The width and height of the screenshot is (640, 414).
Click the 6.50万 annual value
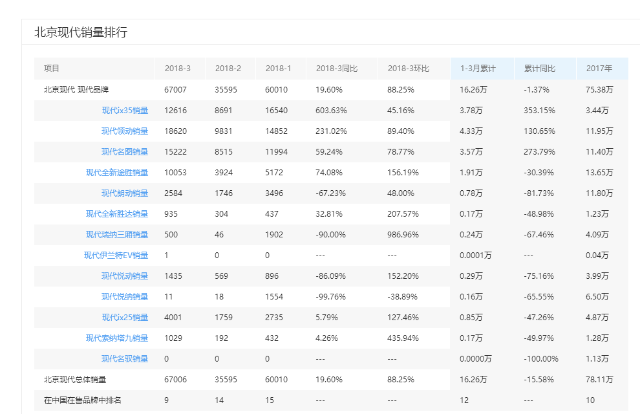click(x=597, y=296)
